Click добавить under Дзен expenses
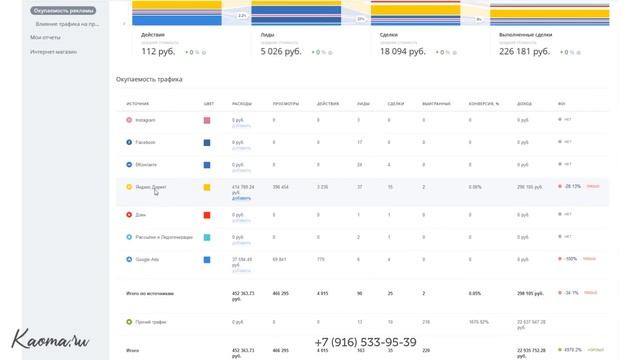This screenshot has height=360, width=640. tap(241, 220)
